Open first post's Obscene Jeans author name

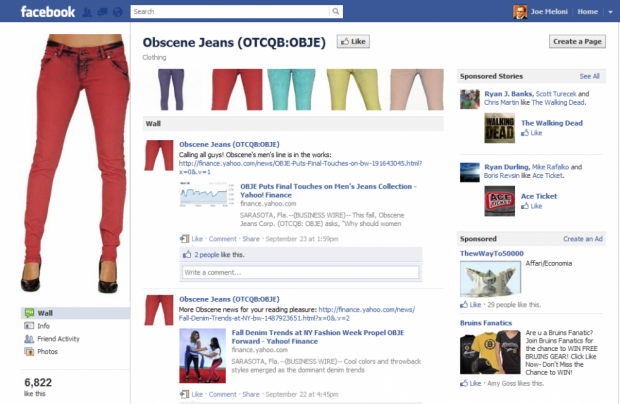[229, 144]
